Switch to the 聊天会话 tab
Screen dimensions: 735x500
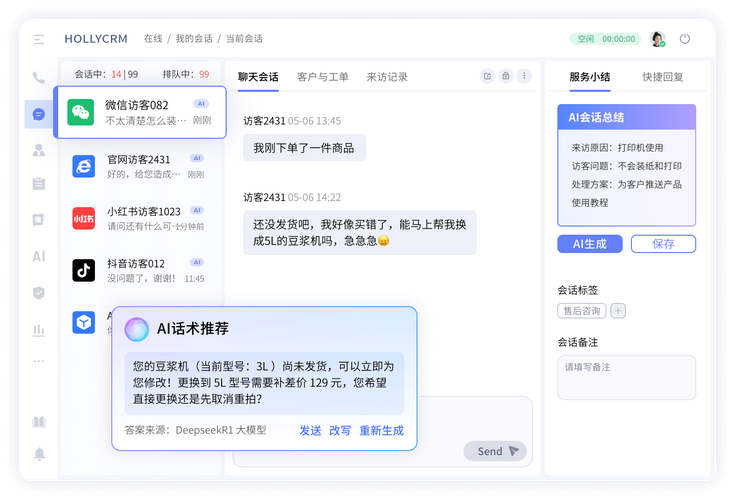tap(258, 77)
